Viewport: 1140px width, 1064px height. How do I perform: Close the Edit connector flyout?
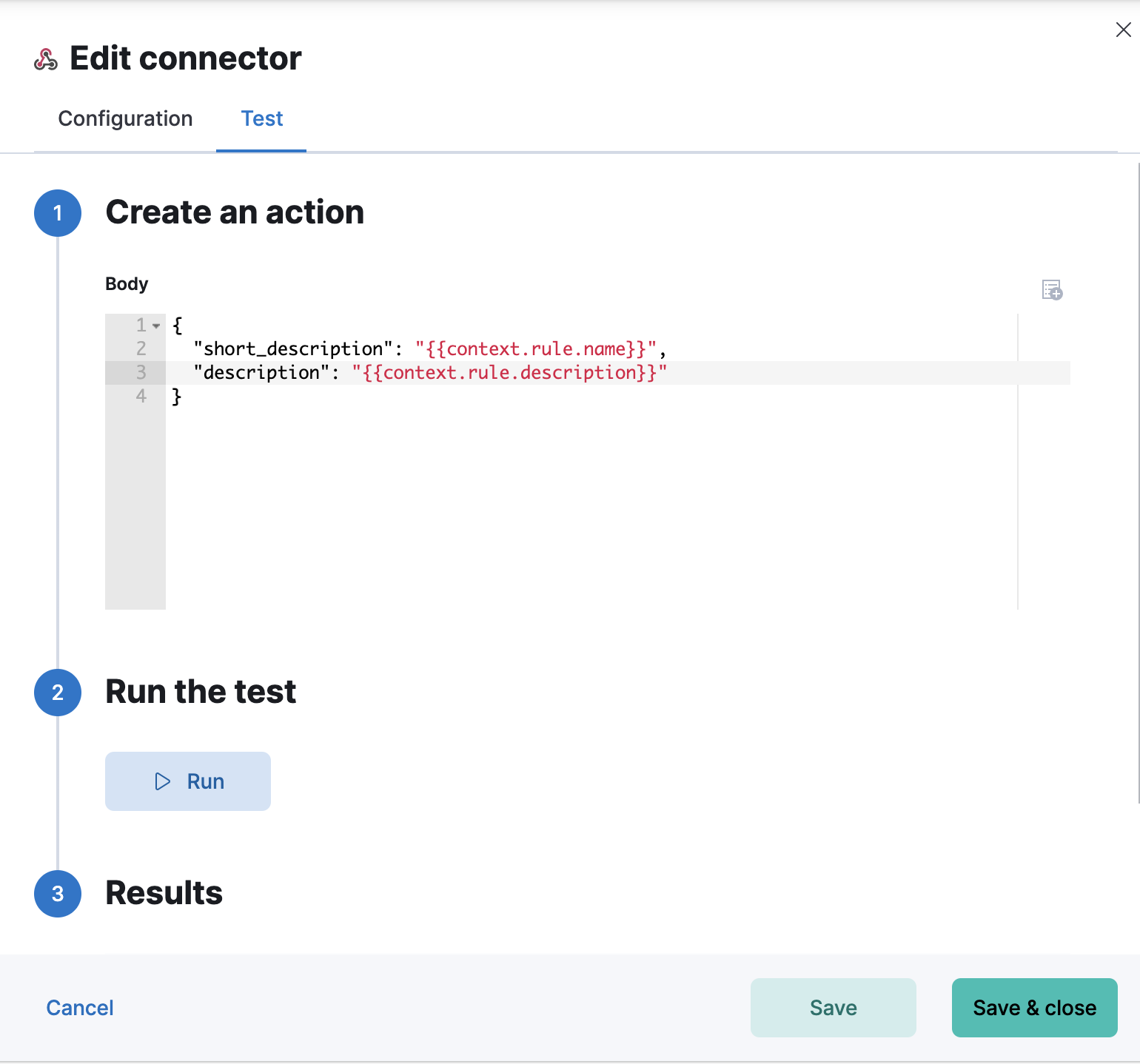[1123, 30]
